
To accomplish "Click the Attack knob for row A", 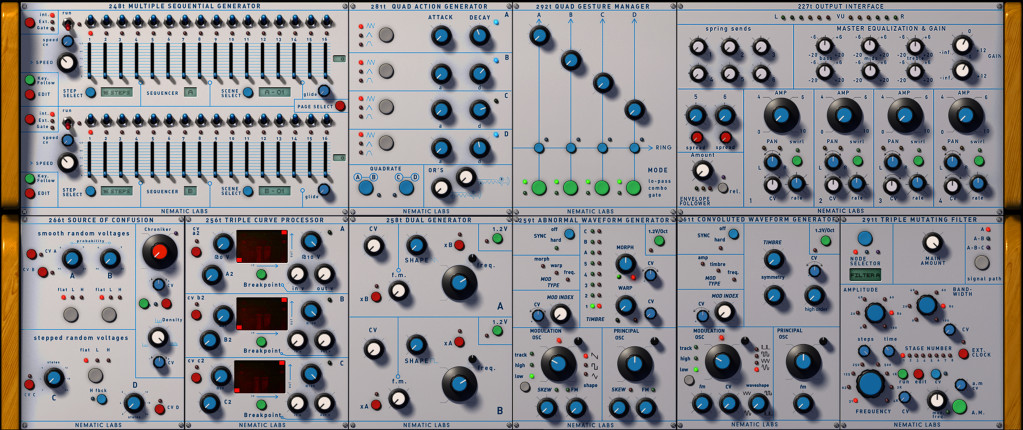I will click(x=441, y=38).
